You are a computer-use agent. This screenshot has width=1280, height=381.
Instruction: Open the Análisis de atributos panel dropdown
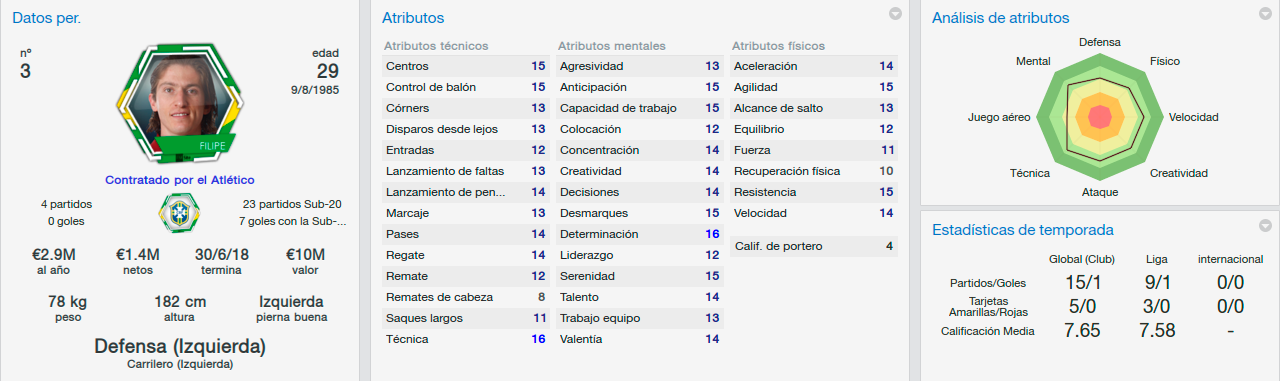(x=1266, y=14)
